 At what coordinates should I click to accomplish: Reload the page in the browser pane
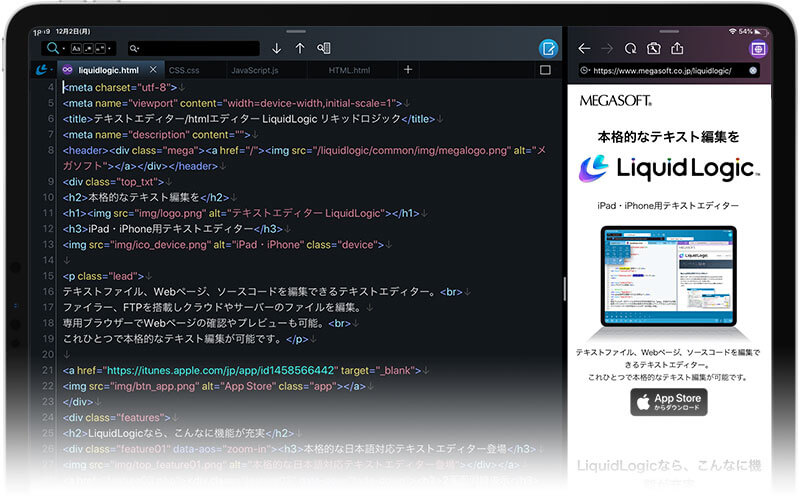630,48
